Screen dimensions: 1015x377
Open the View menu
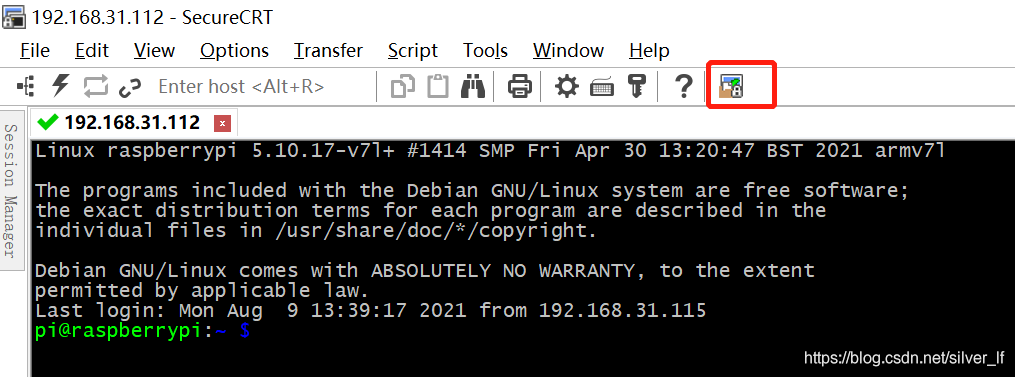click(x=154, y=51)
